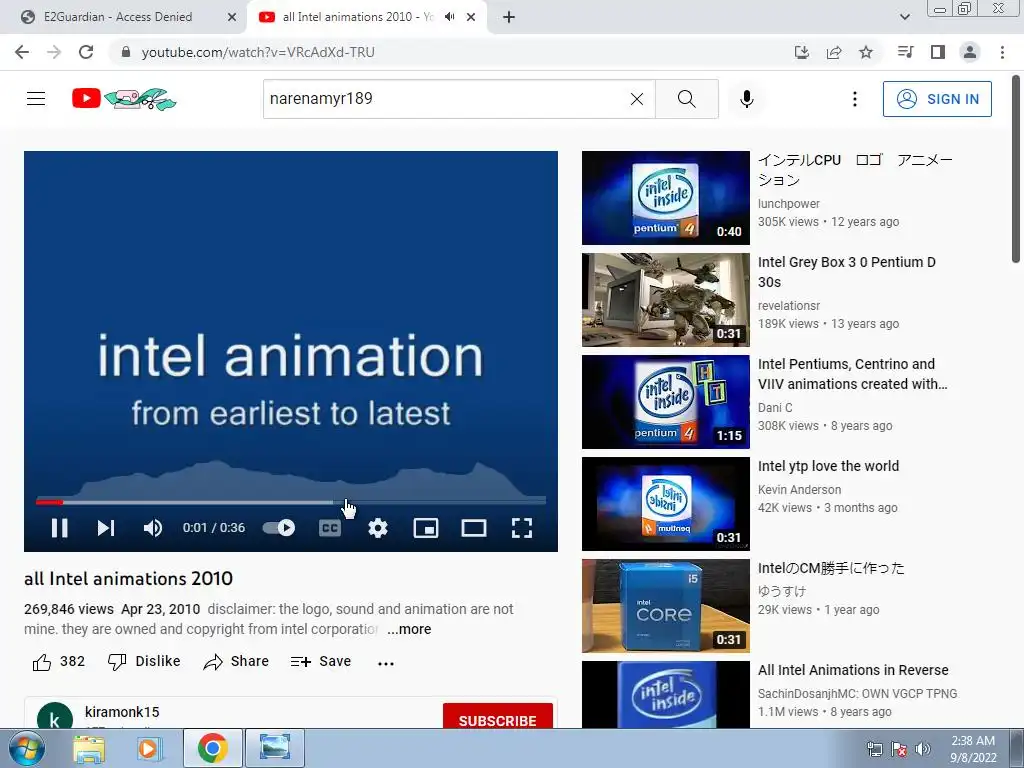Go back to previous page
The height and width of the screenshot is (768, 1024).
22,52
